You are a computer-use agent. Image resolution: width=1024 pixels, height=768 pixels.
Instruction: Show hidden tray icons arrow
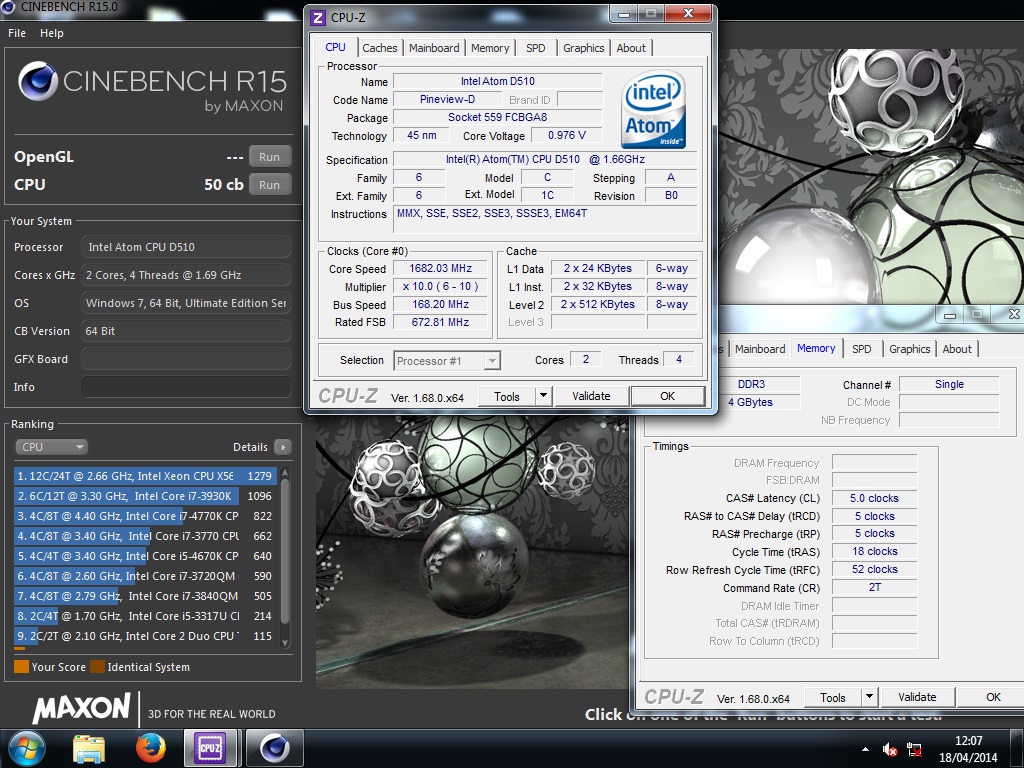coord(865,750)
